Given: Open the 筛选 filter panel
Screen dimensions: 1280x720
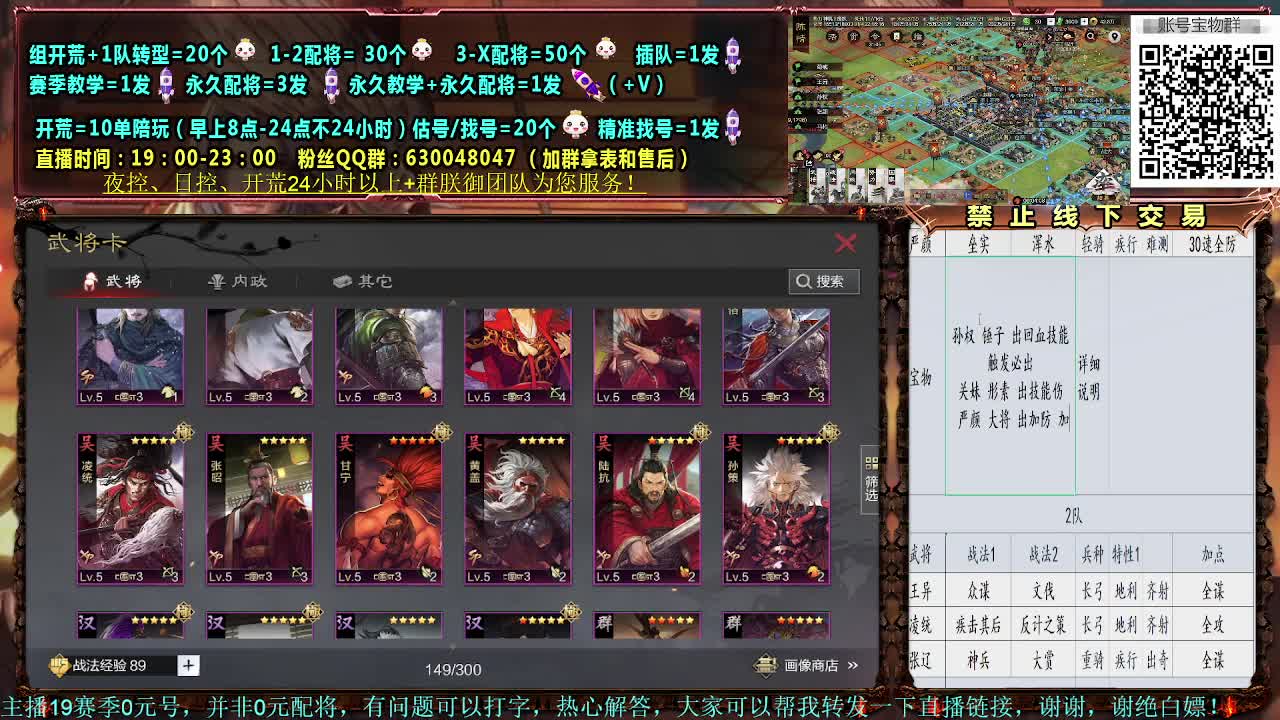Looking at the screenshot, I should click(871, 481).
